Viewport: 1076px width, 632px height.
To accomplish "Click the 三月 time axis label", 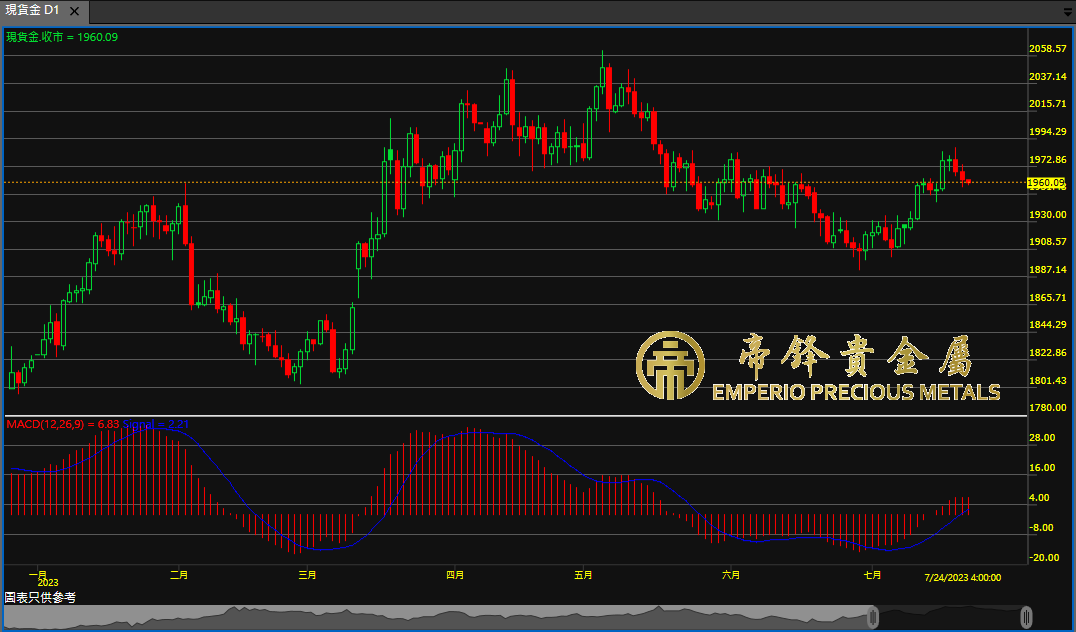I will pos(307,575).
